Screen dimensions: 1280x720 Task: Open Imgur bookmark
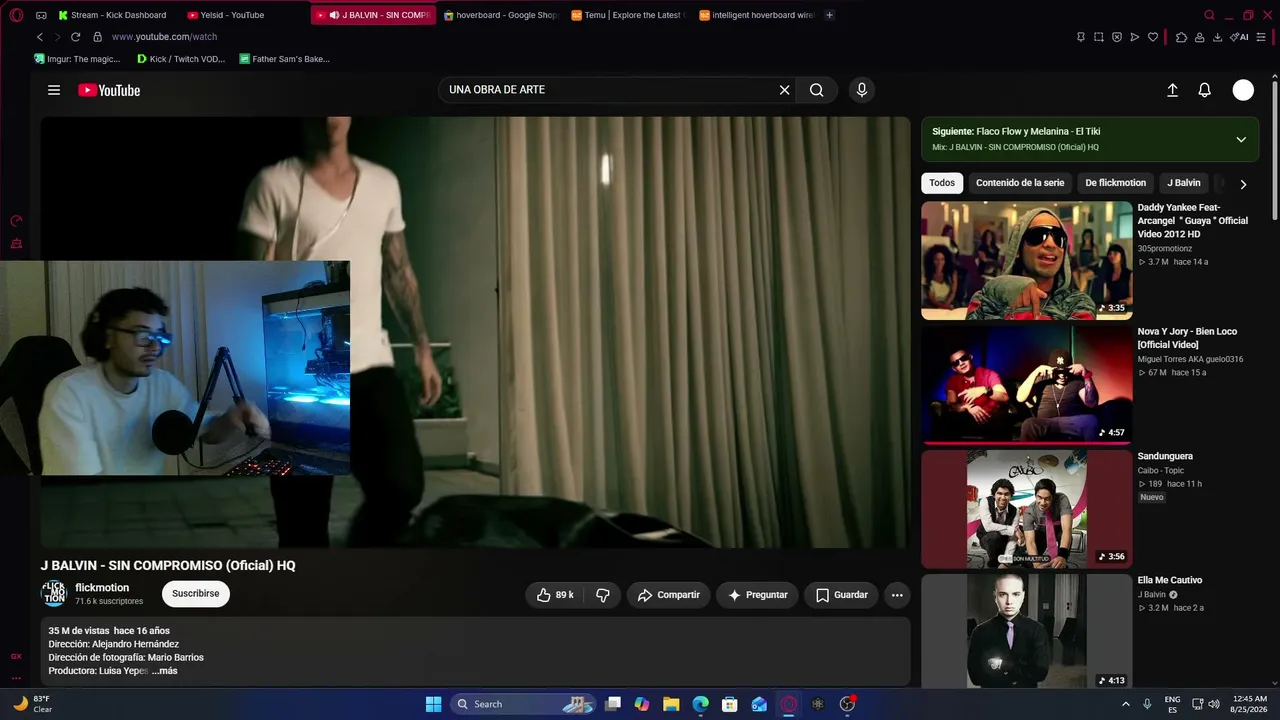click(x=77, y=59)
